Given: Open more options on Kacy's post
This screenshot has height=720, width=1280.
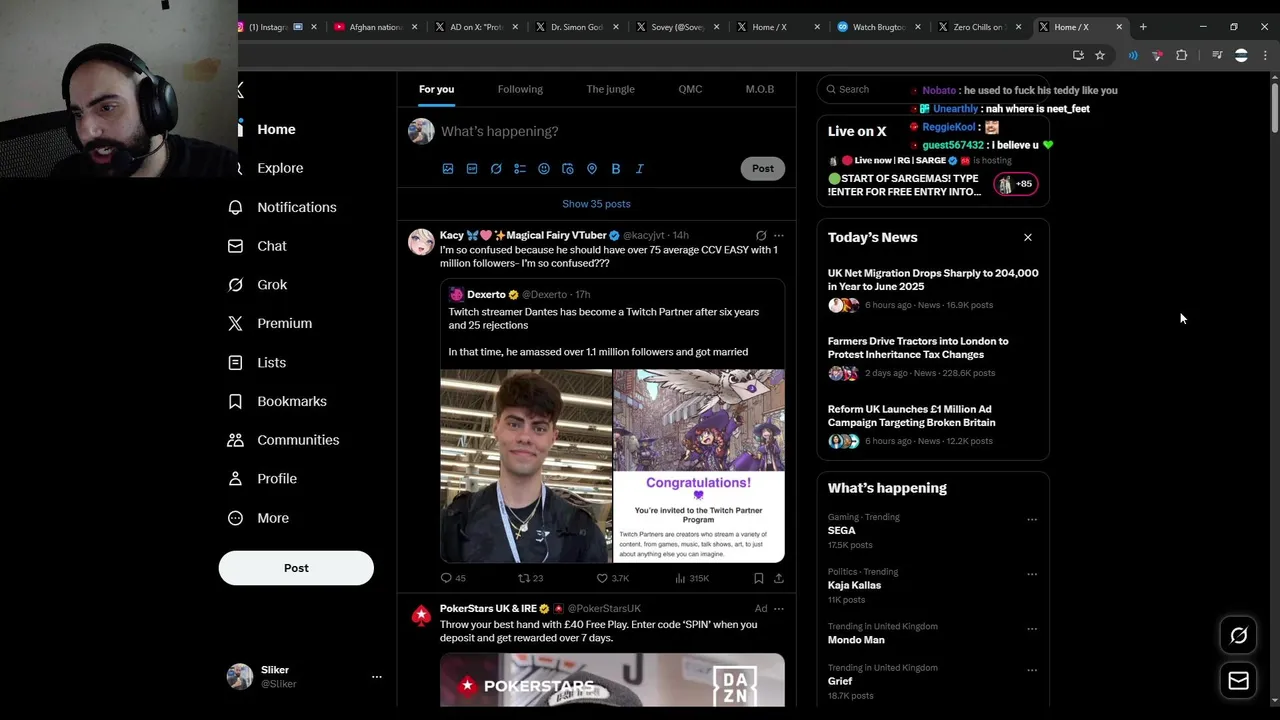Looking at the screenshot, I should 779,236.
